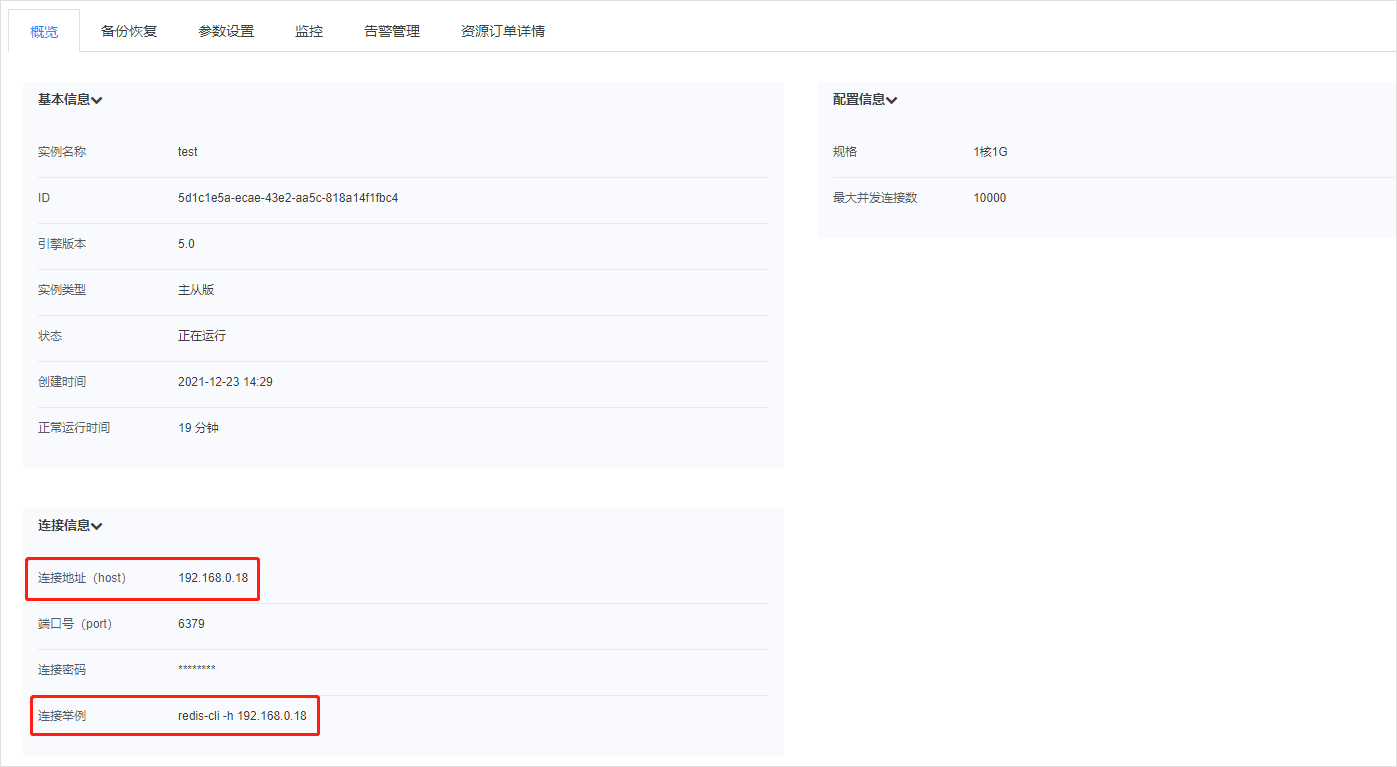
Task: Click the 配置信息 section heading
Action: pyautogui.click(x=859, y=100)
